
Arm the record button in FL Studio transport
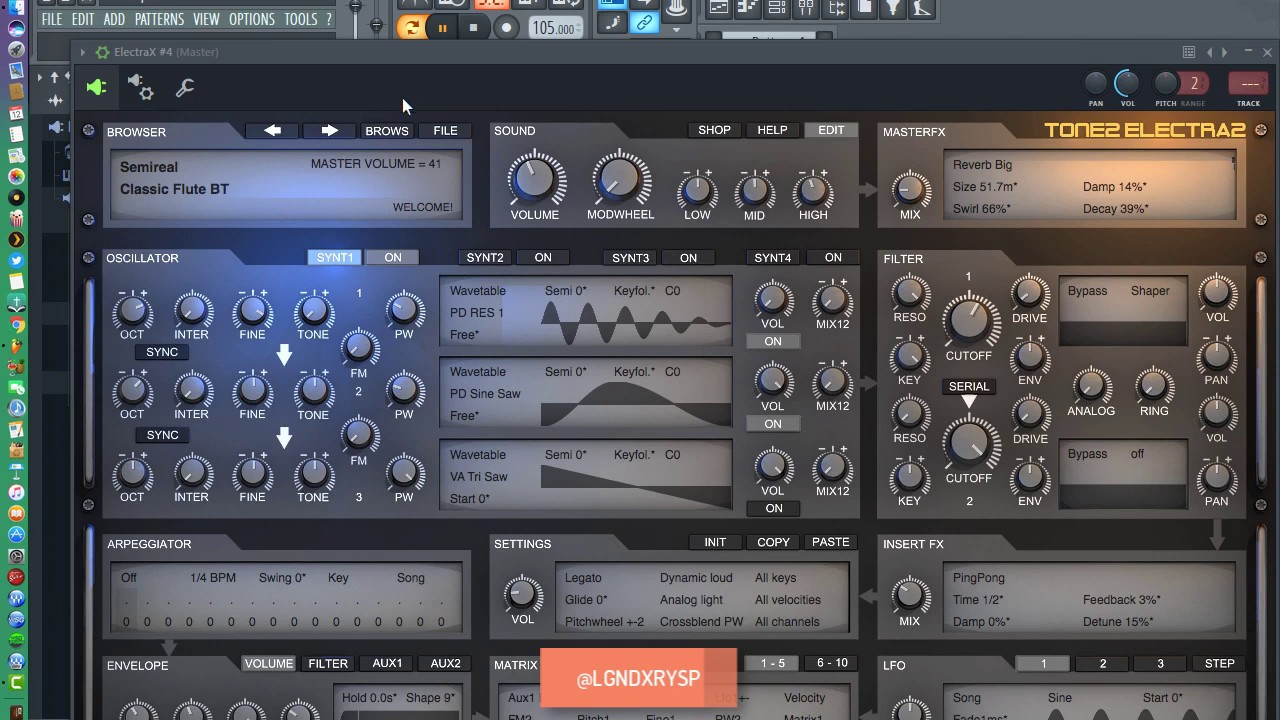click(506, 28)
